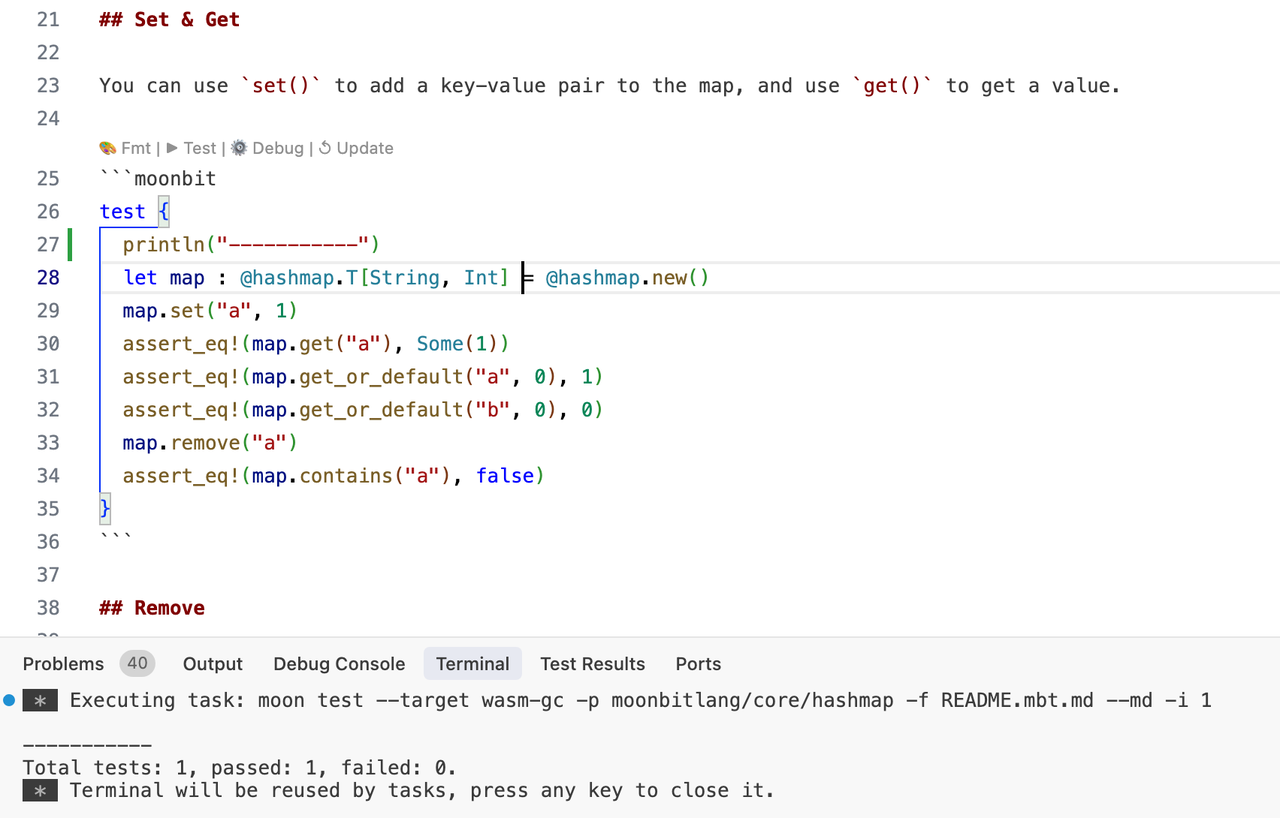
Task: Select the Terminal tab
Action: coord(472,664)
